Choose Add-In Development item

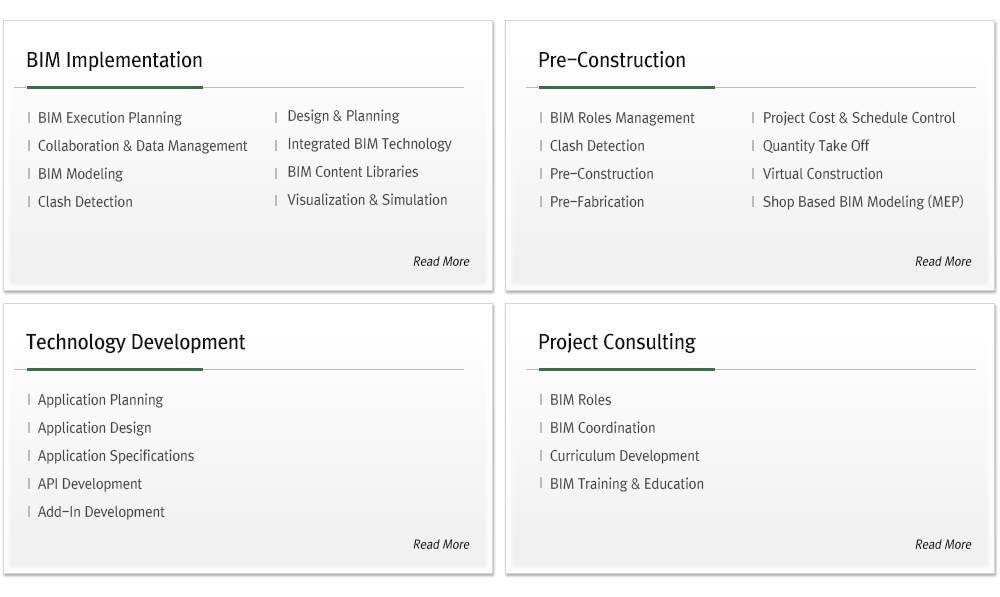coord(101,512)
